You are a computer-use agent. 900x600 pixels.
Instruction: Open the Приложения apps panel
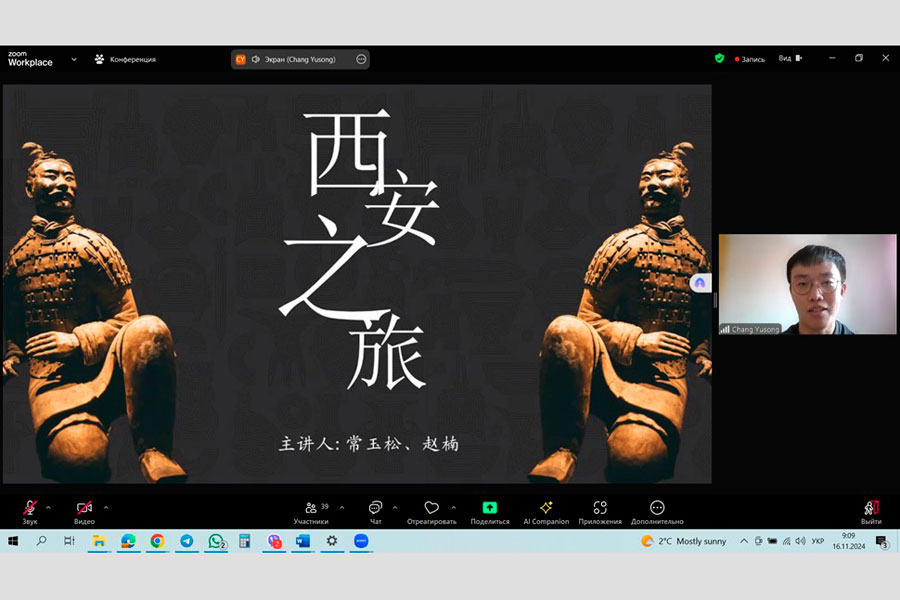(x=600, y=512)
